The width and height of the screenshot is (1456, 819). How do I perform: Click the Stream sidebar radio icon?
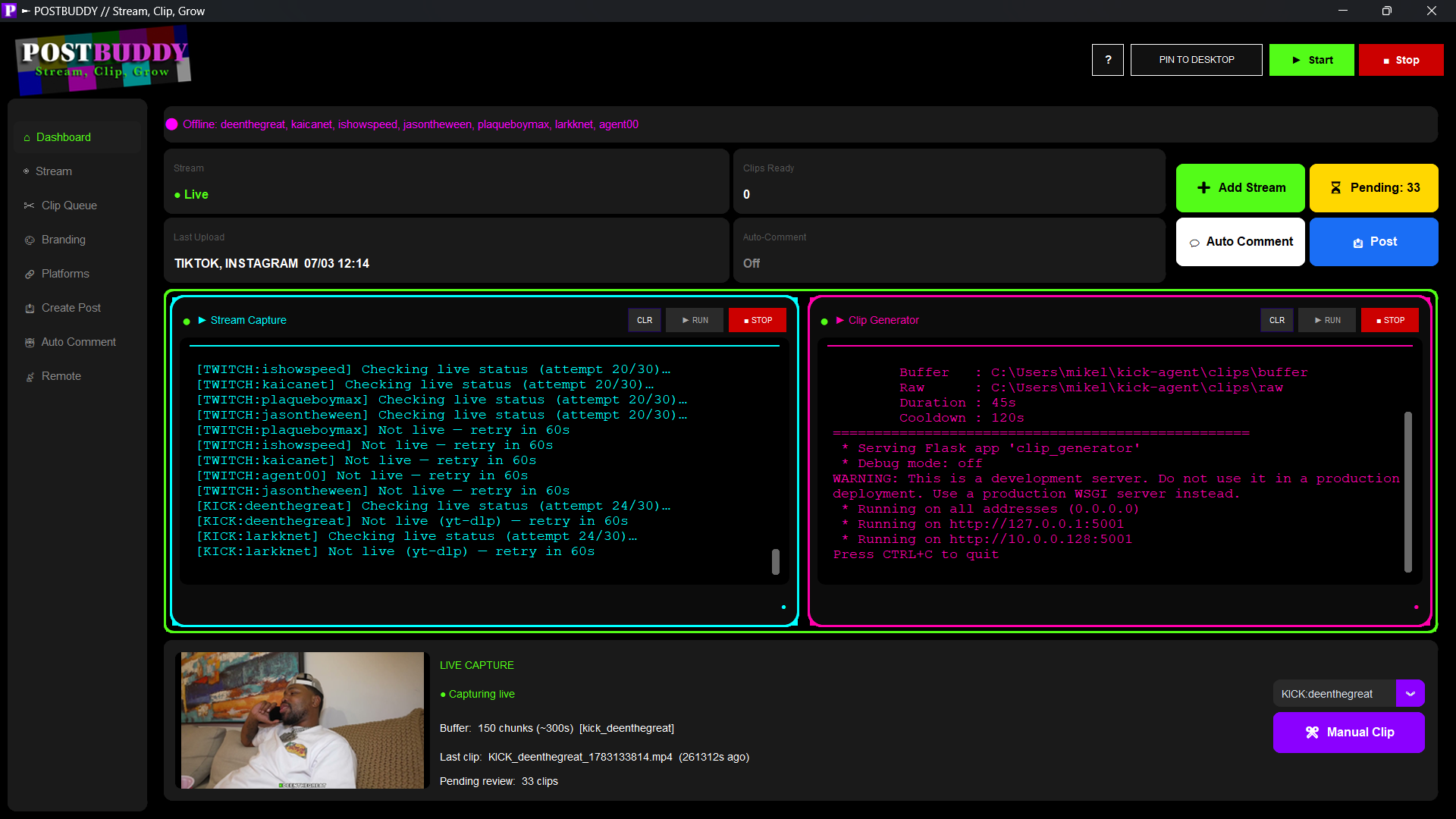[x=27, y=171]
